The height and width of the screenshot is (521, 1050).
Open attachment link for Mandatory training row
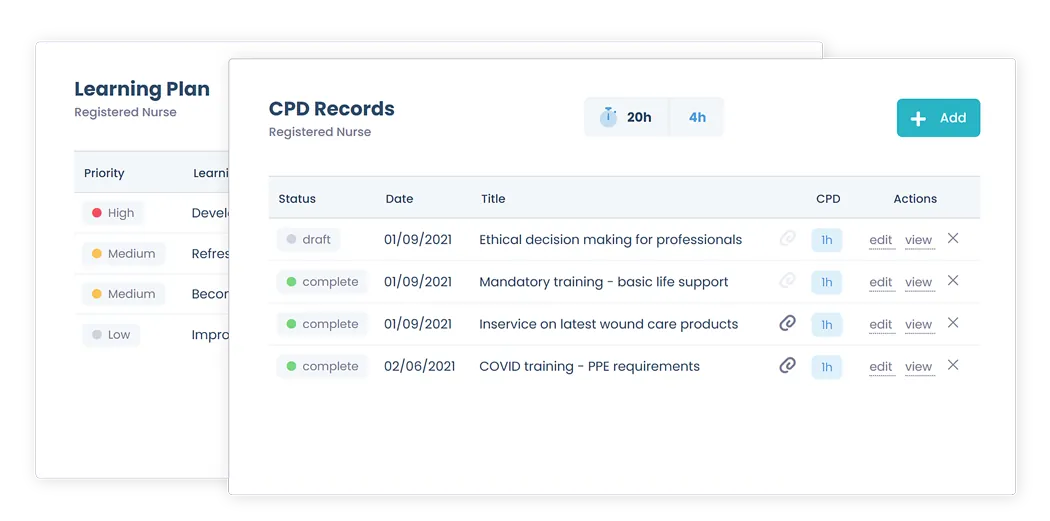point(788,281)
